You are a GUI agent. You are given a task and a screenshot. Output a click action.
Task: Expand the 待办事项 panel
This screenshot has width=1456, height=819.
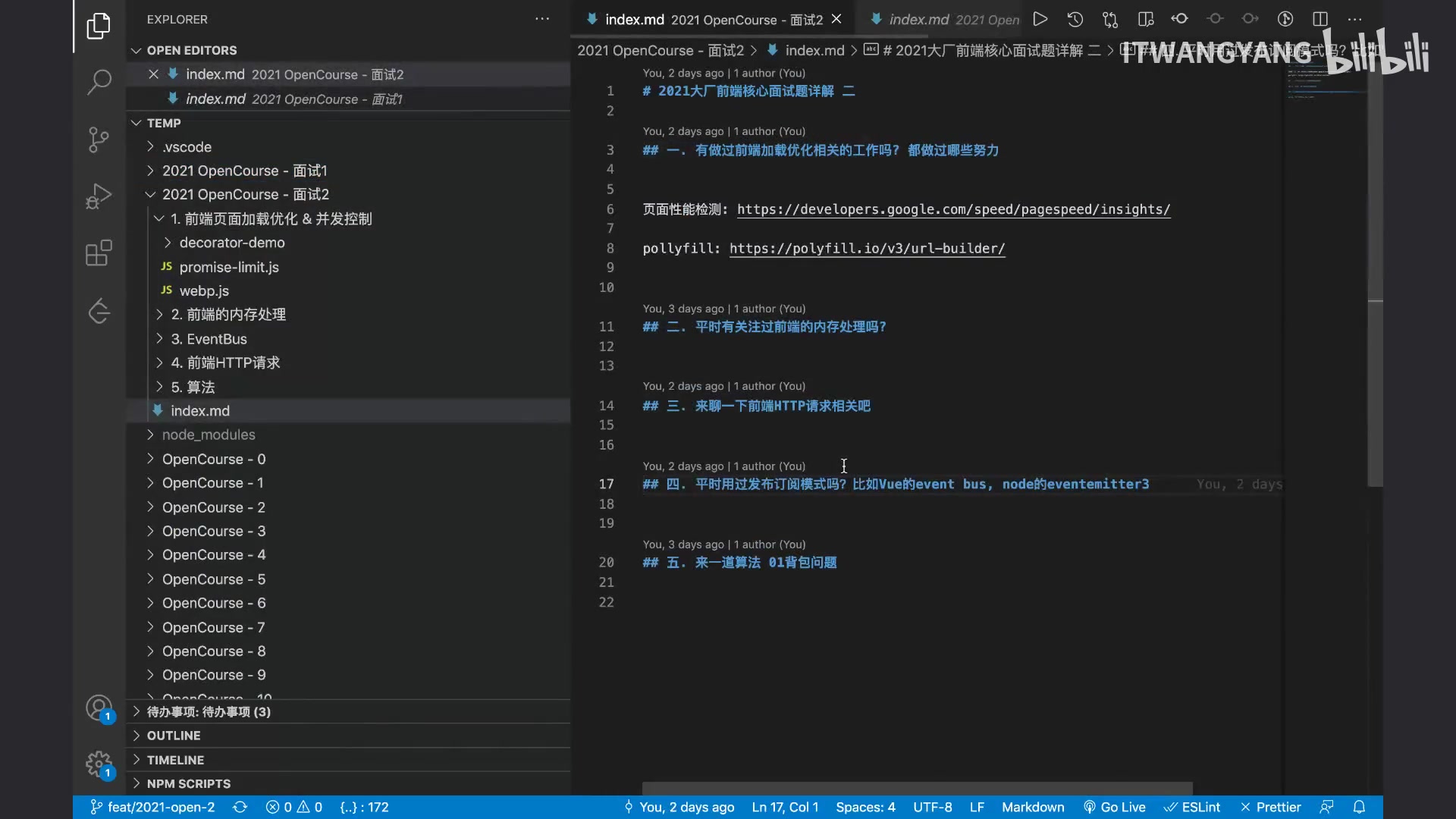pos(348,712)
